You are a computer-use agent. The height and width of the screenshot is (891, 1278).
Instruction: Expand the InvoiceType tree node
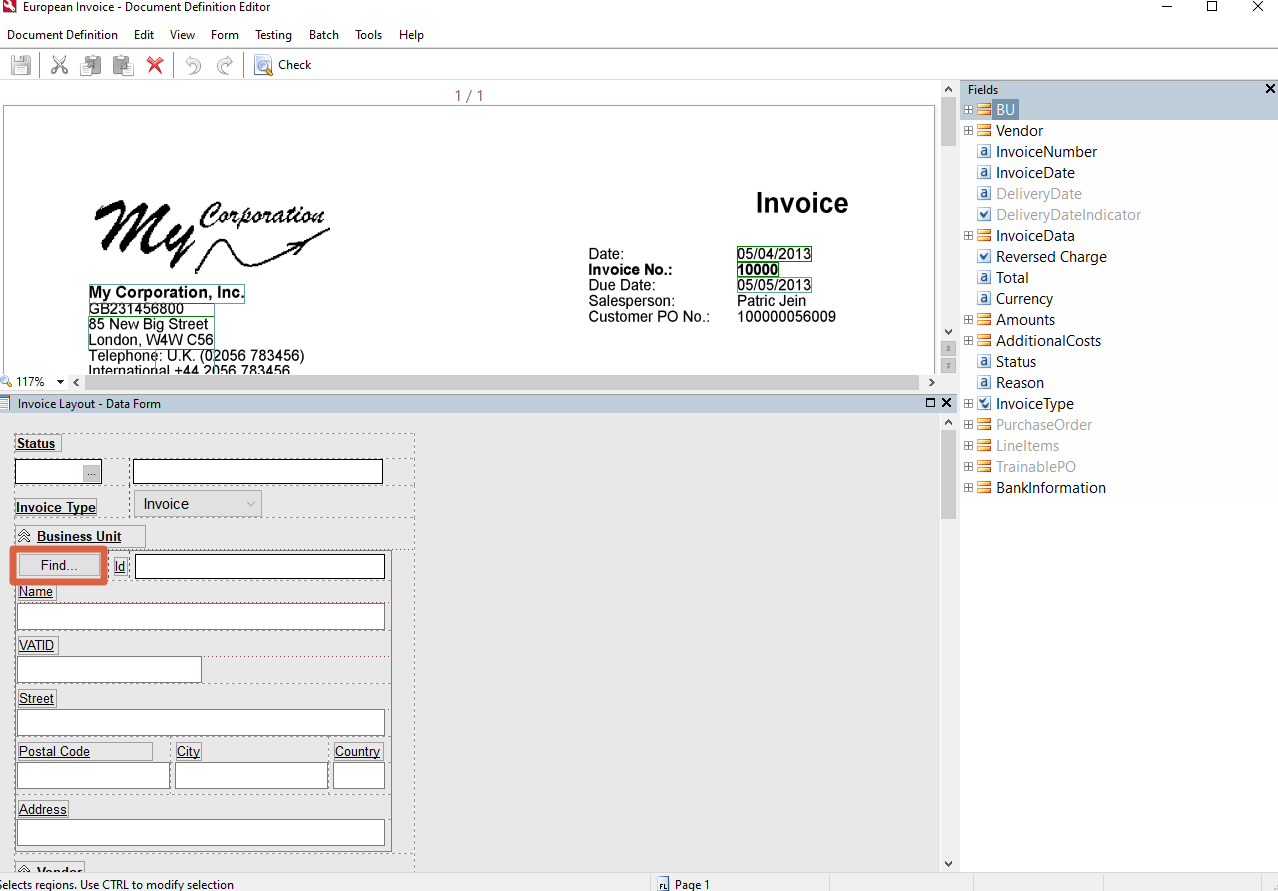click(968, 404)
